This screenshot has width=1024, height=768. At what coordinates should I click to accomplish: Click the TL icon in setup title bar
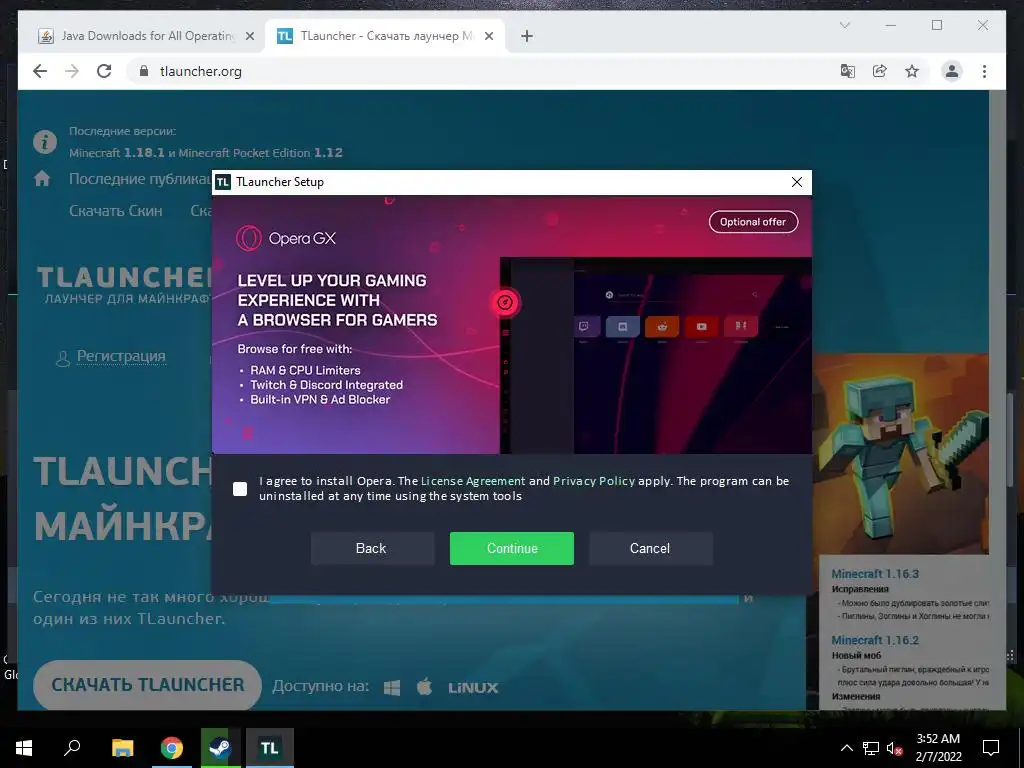tap(223, 182)
